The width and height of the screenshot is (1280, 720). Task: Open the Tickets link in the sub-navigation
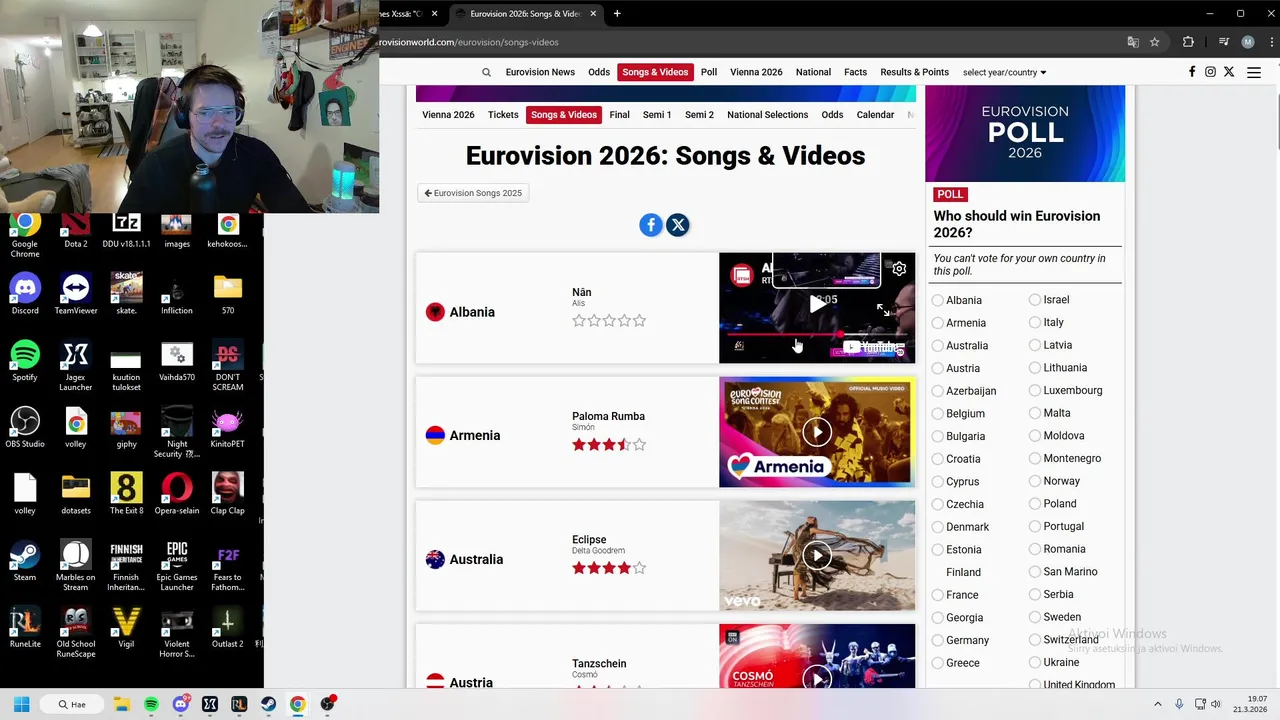[x=503, y=115]
